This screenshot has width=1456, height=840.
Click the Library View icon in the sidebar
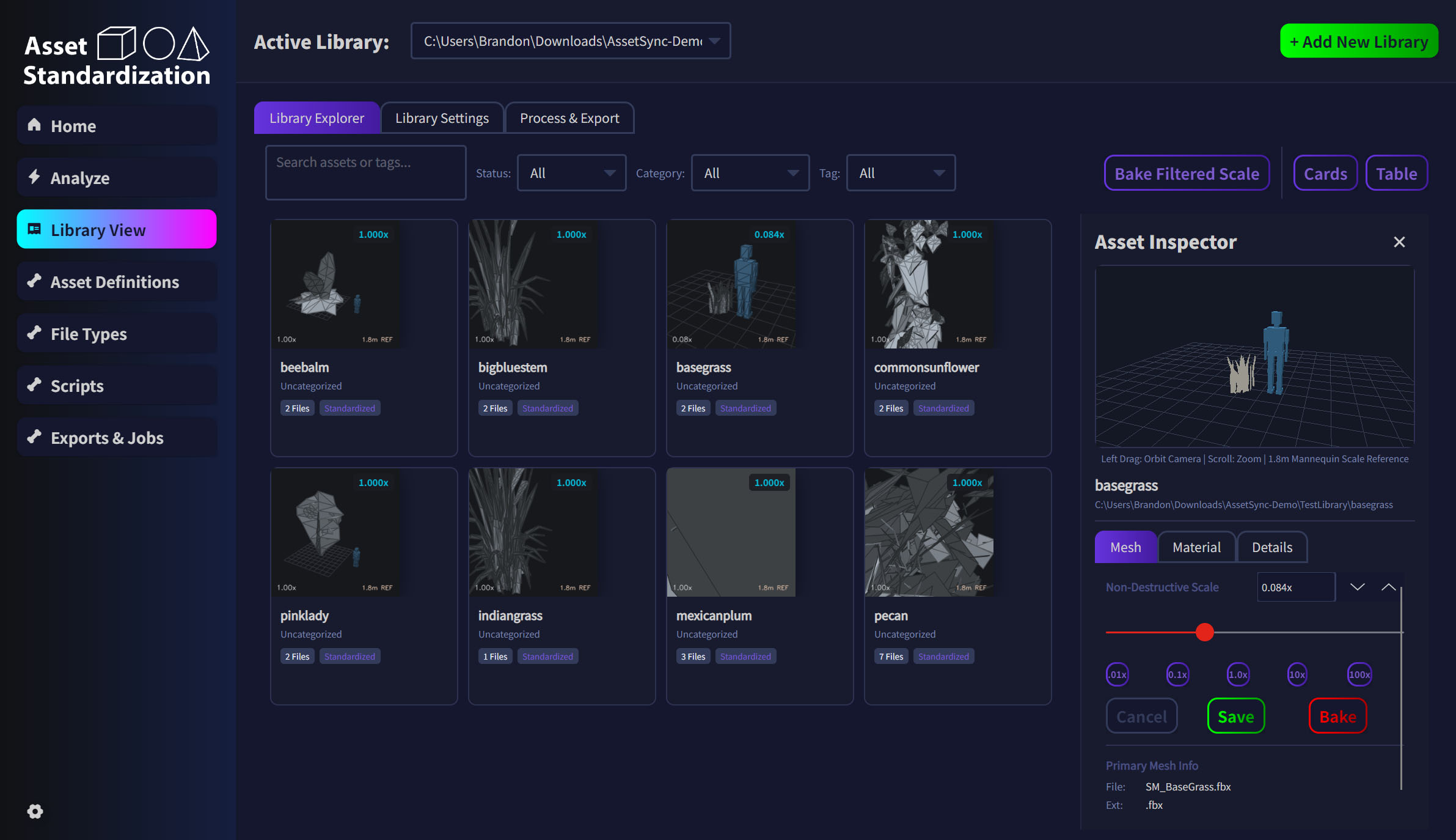point(34,229)
